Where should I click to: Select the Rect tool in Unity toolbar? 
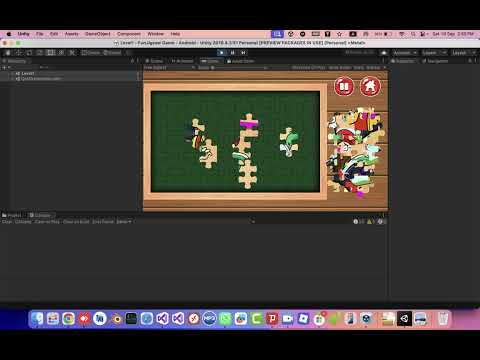51,53
